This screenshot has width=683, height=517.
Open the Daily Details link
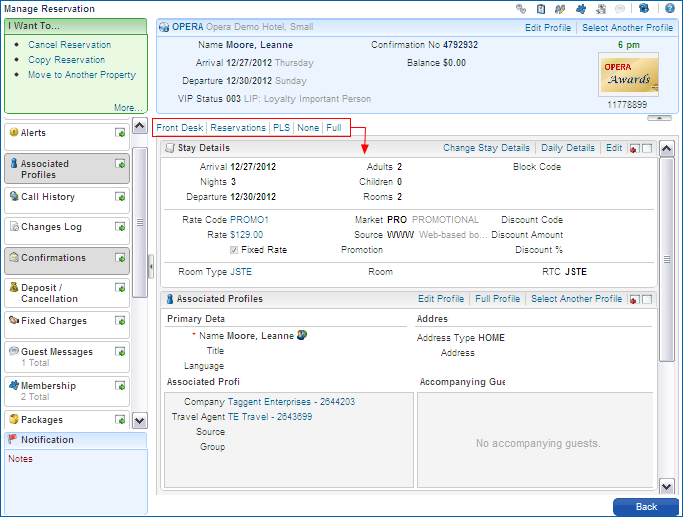568,148
